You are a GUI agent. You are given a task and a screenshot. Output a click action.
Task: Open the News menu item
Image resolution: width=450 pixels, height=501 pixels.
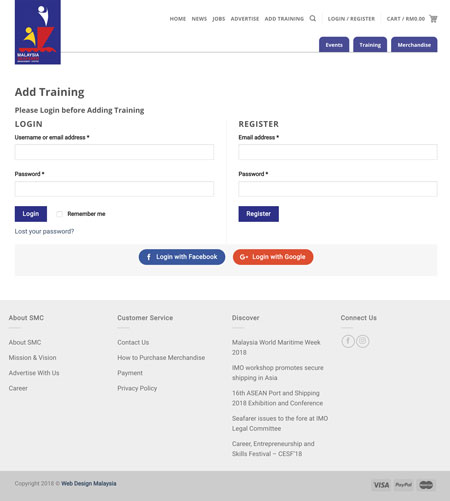(199, 19)
